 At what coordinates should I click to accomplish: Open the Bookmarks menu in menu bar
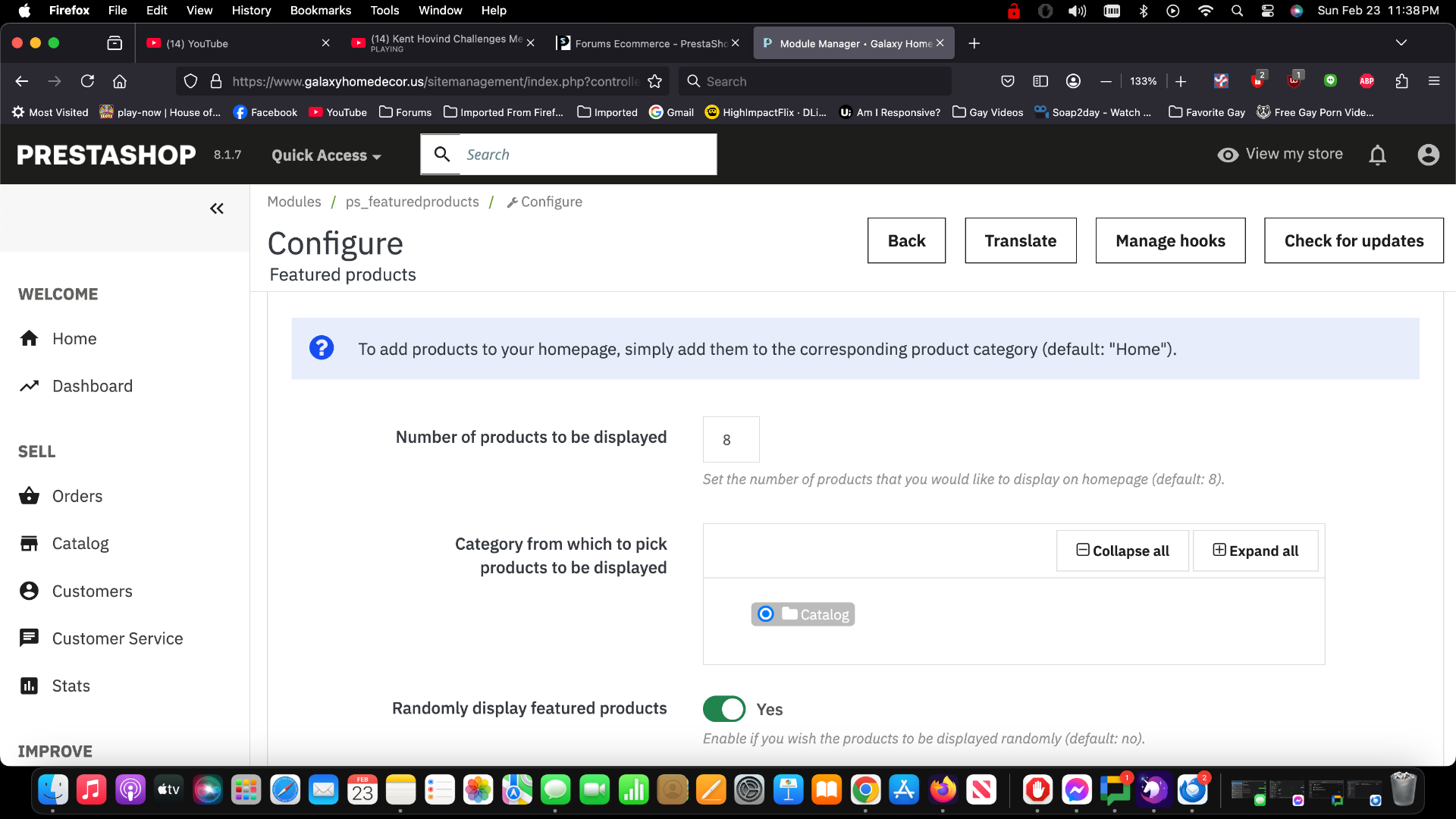tap(320, 11)
